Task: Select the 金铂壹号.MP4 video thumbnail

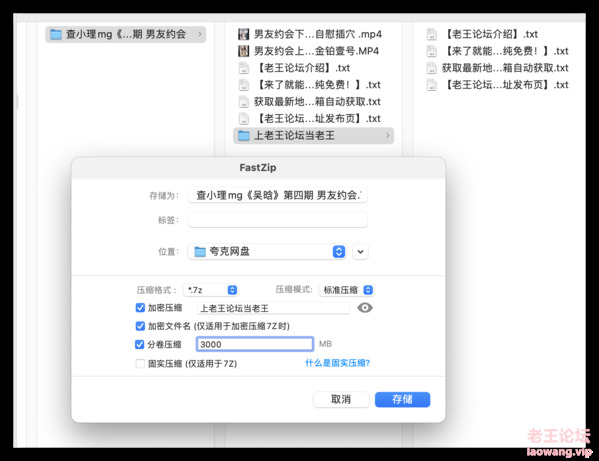Action: [x=244, y=51]
